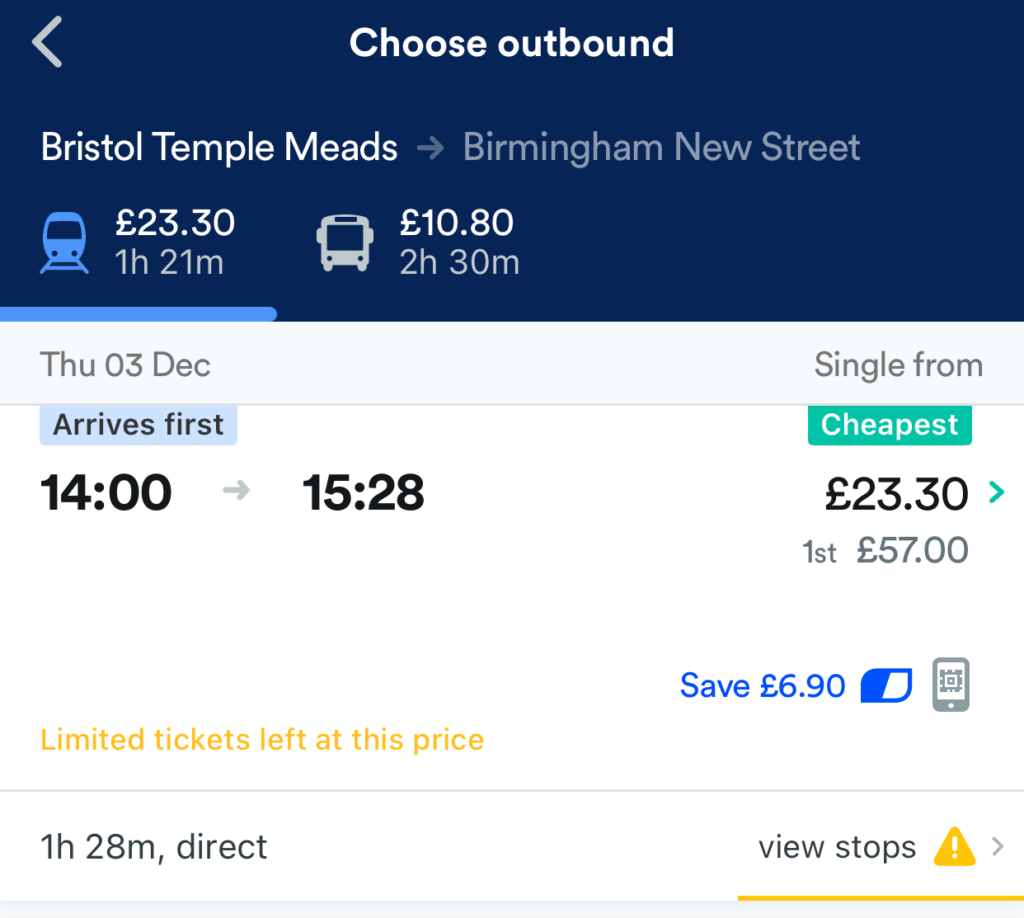Go back using the back arrow

48,42
